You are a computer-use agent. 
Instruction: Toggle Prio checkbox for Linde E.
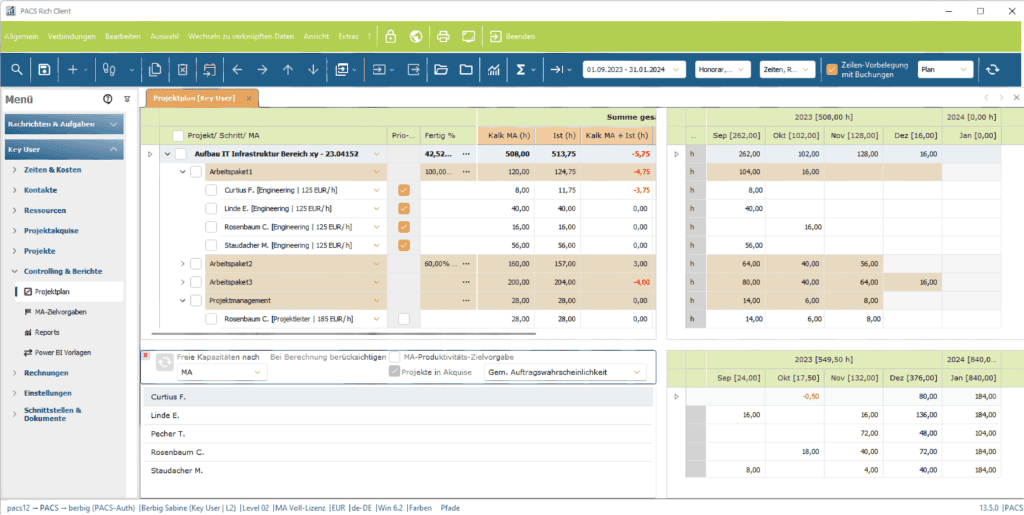(x=404, y=208)
